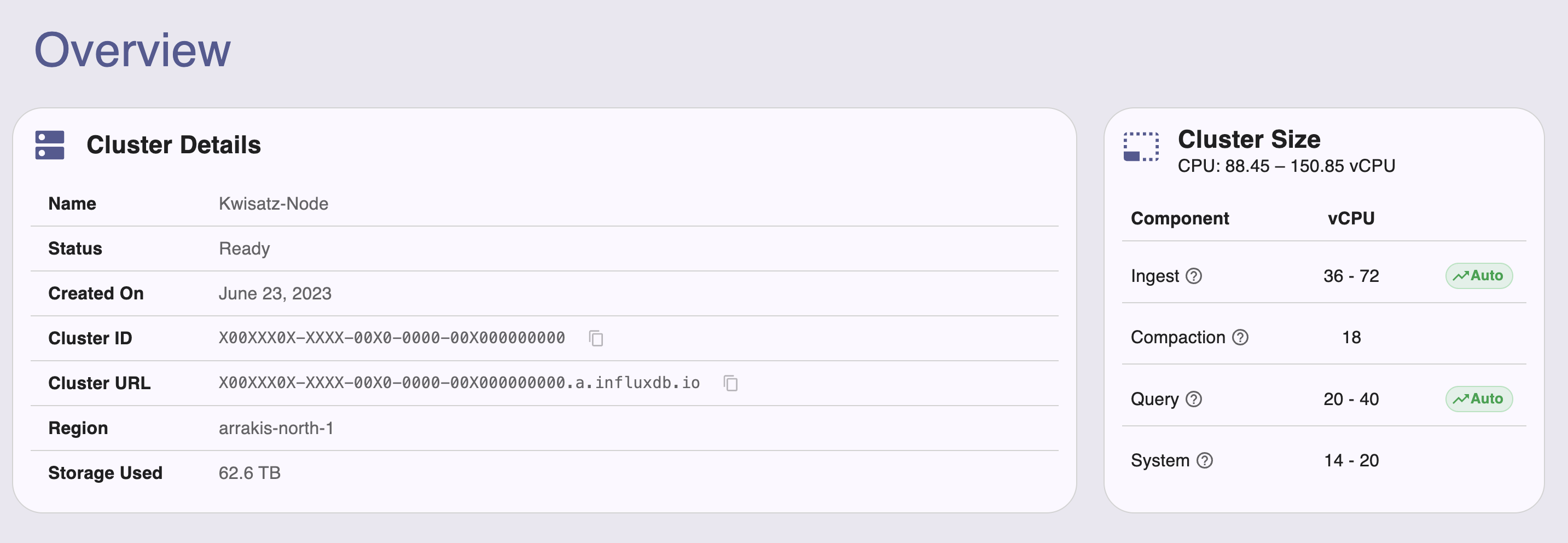Viewport: 1568px width, 543px height.
Task: Select the Cluster URL ending in influxdb.io
Action: [460, 383]
